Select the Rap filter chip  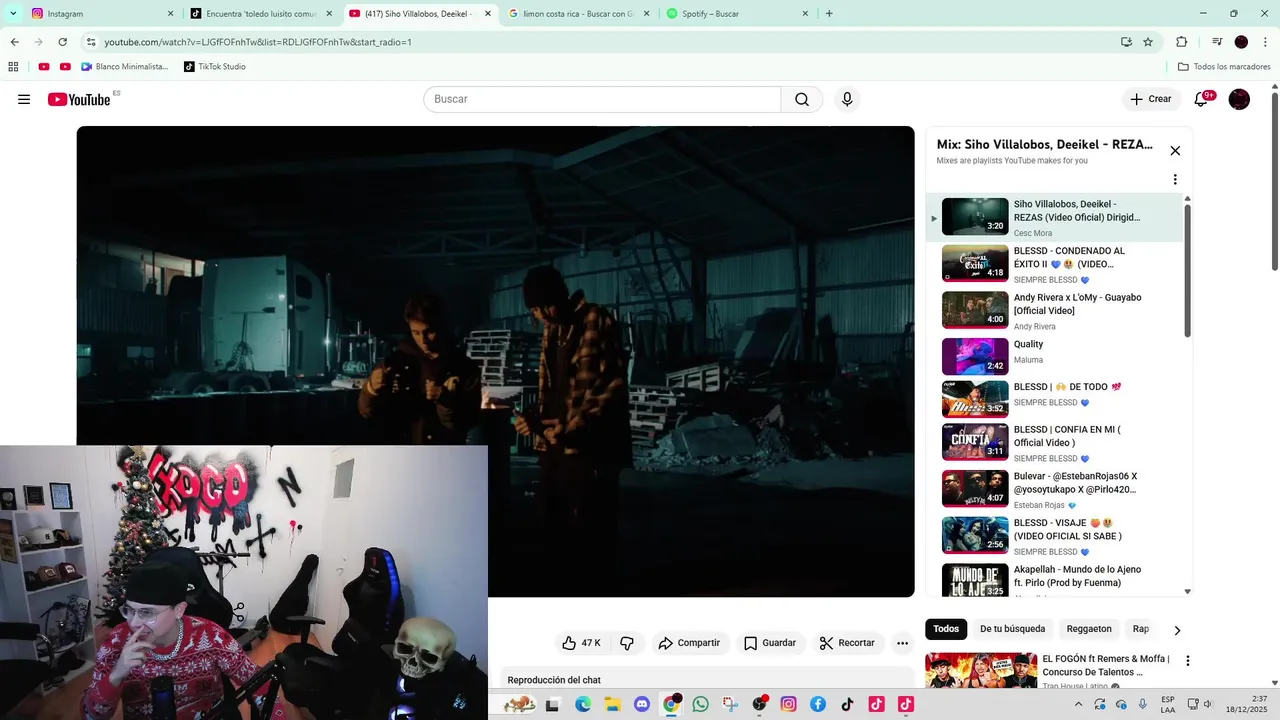1141,629
